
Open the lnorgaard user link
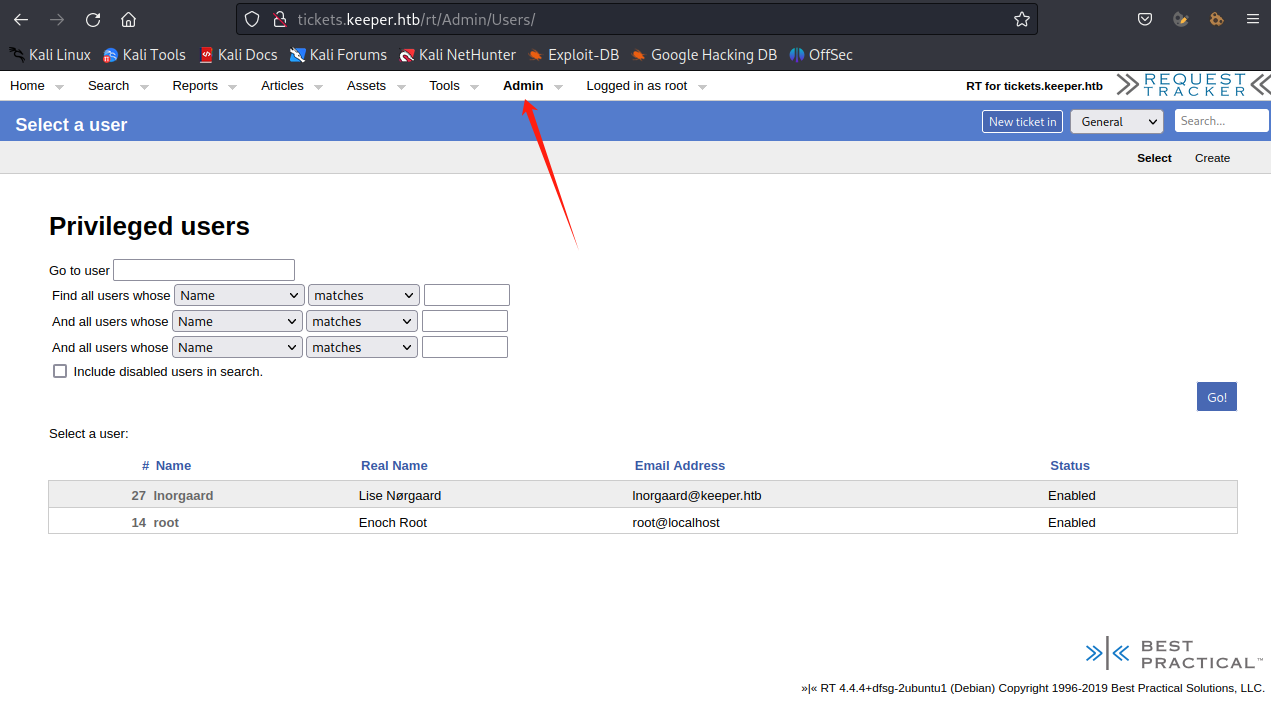click(x=183, y=495)
